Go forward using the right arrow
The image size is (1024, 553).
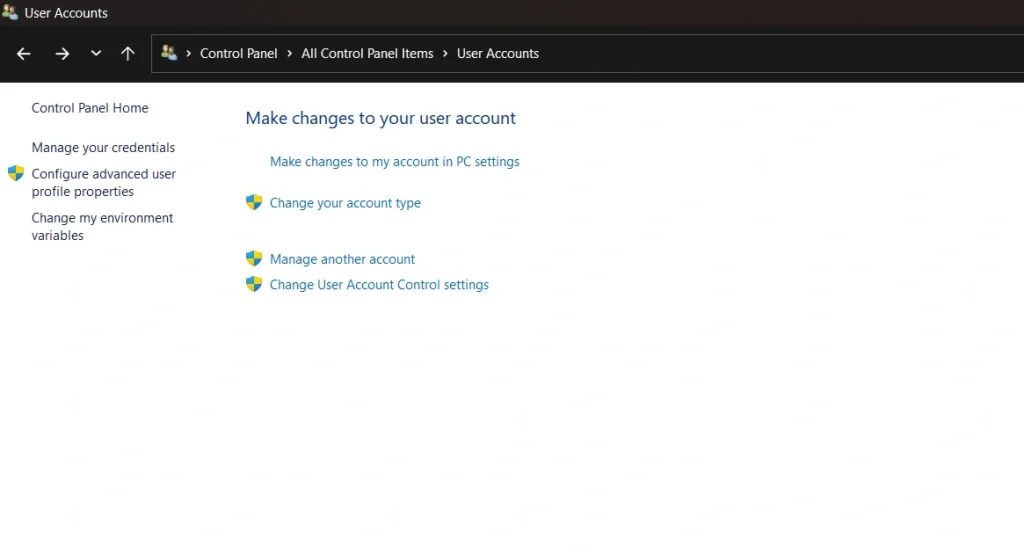pyautogui.click(x=62, y=54)
